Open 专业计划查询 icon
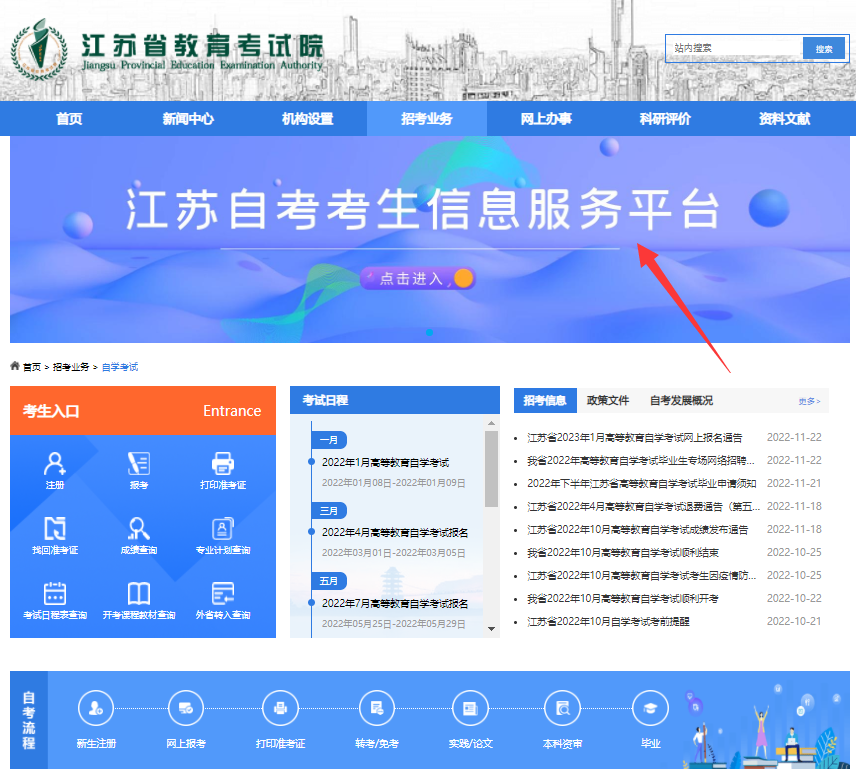The width and height of the screenshot is (856, 778). [x=223, y=528]
